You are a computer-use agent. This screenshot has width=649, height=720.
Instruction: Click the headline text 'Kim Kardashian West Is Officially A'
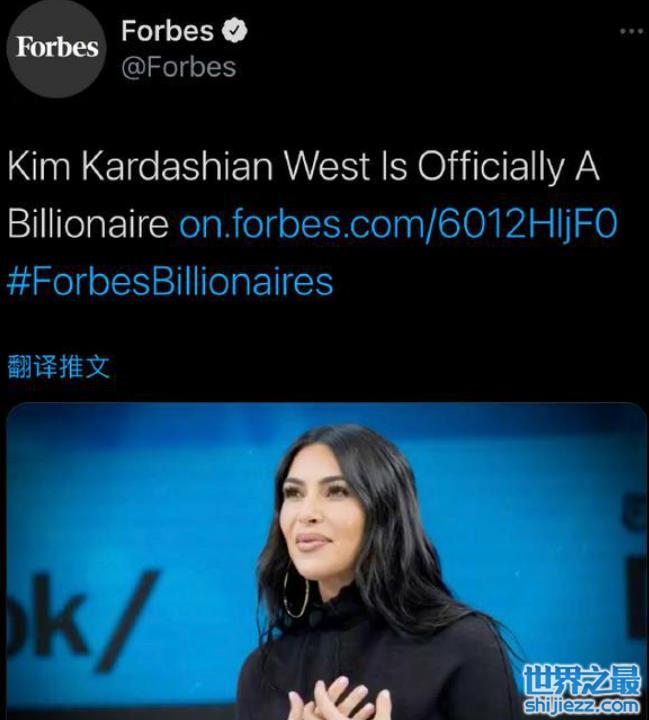click(304, 166)
